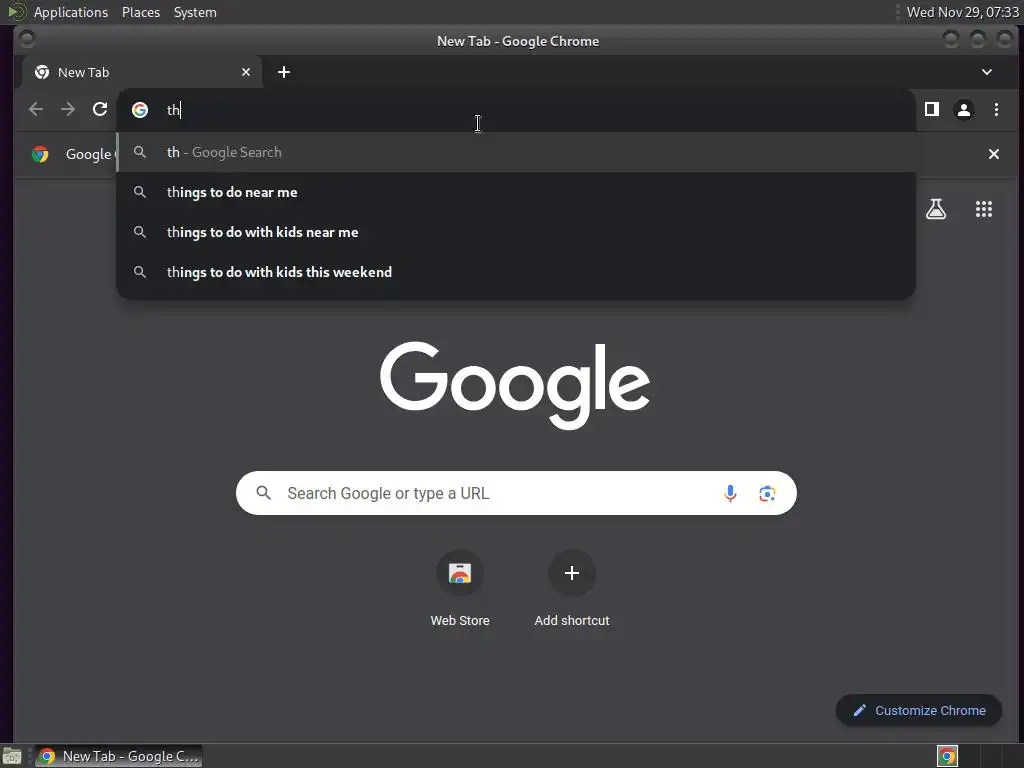The height and width of the screenshot is (768, 1024).
Task: Select the New Tab tab
Action: (x=142, y=72)
